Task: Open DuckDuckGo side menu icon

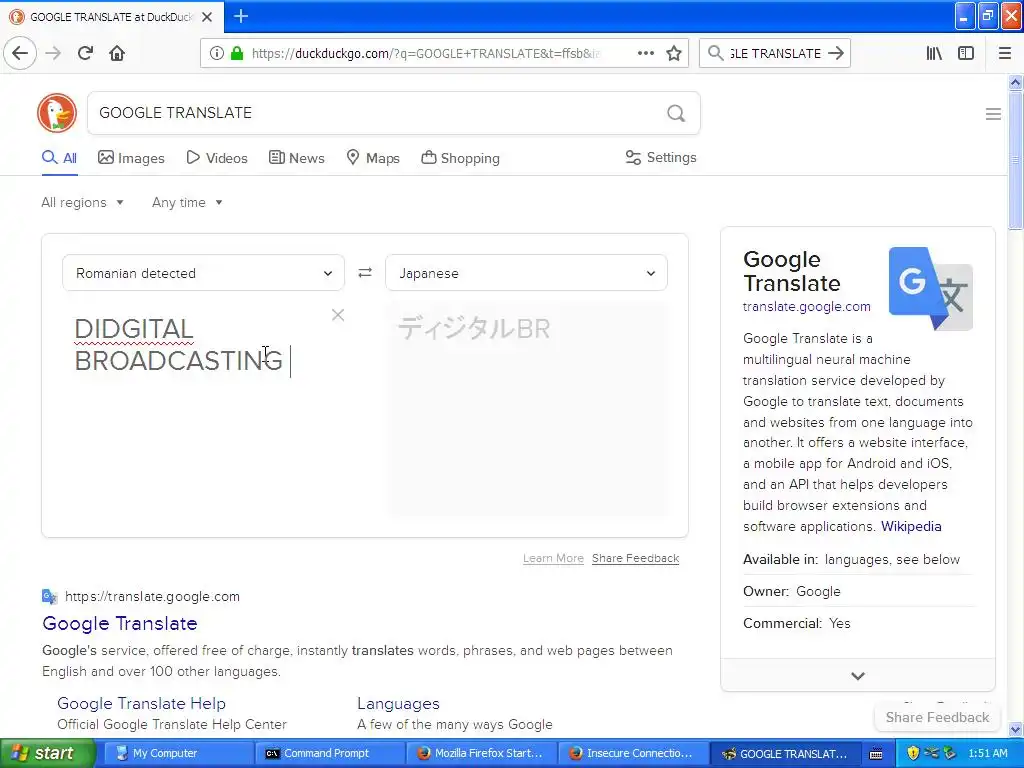Action: click(993, 114)
